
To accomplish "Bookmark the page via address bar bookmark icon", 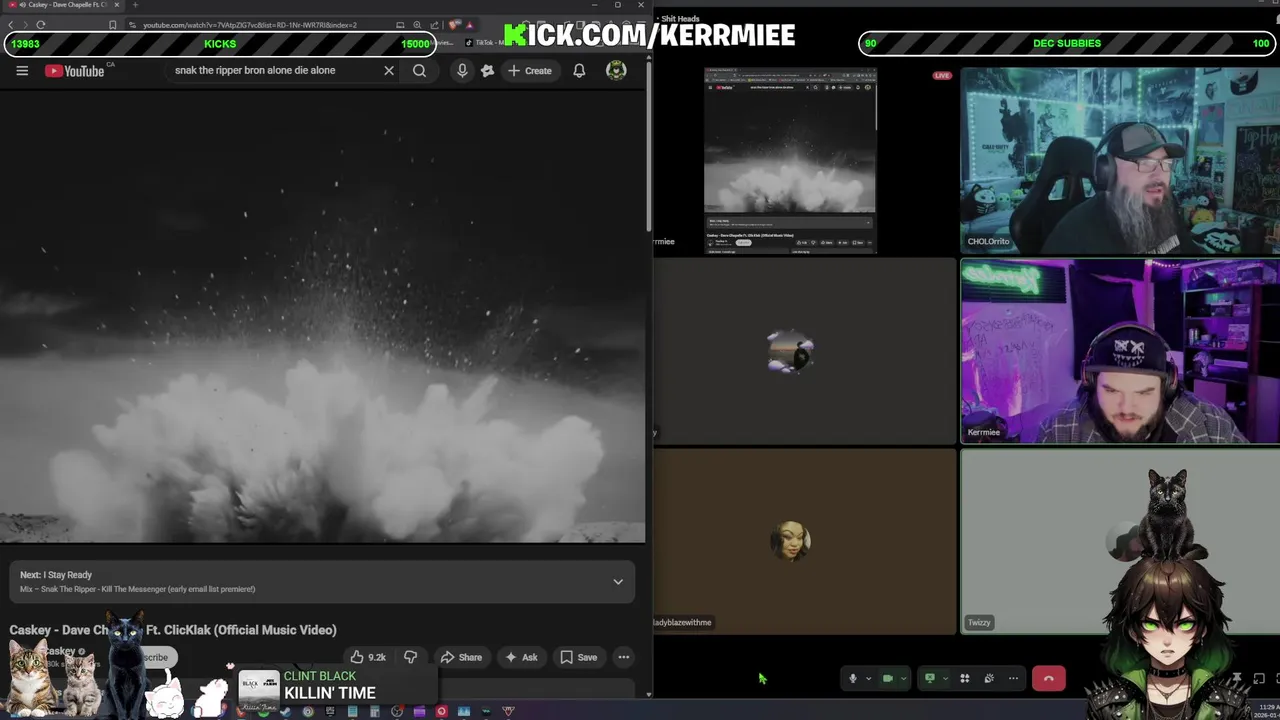I will 113,25.
